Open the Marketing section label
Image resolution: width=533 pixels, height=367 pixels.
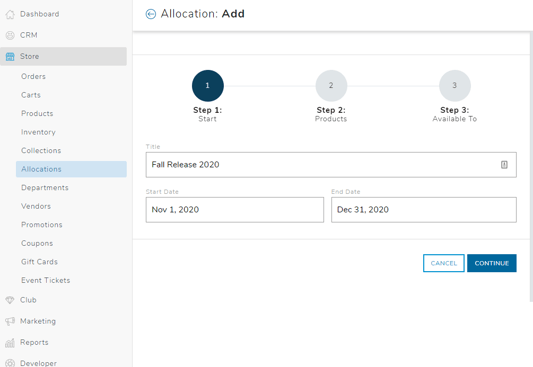point(38,321)
